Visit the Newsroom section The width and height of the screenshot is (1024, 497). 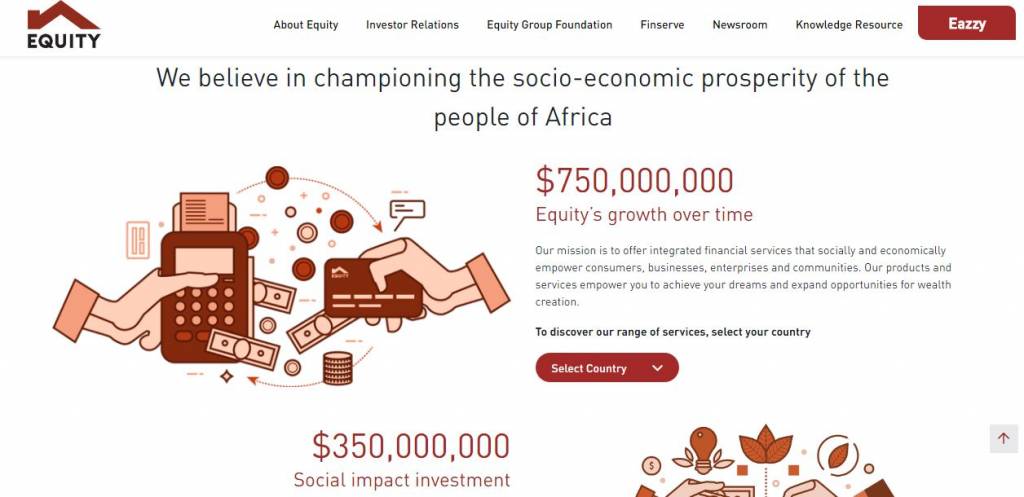(x=740, y=25)
